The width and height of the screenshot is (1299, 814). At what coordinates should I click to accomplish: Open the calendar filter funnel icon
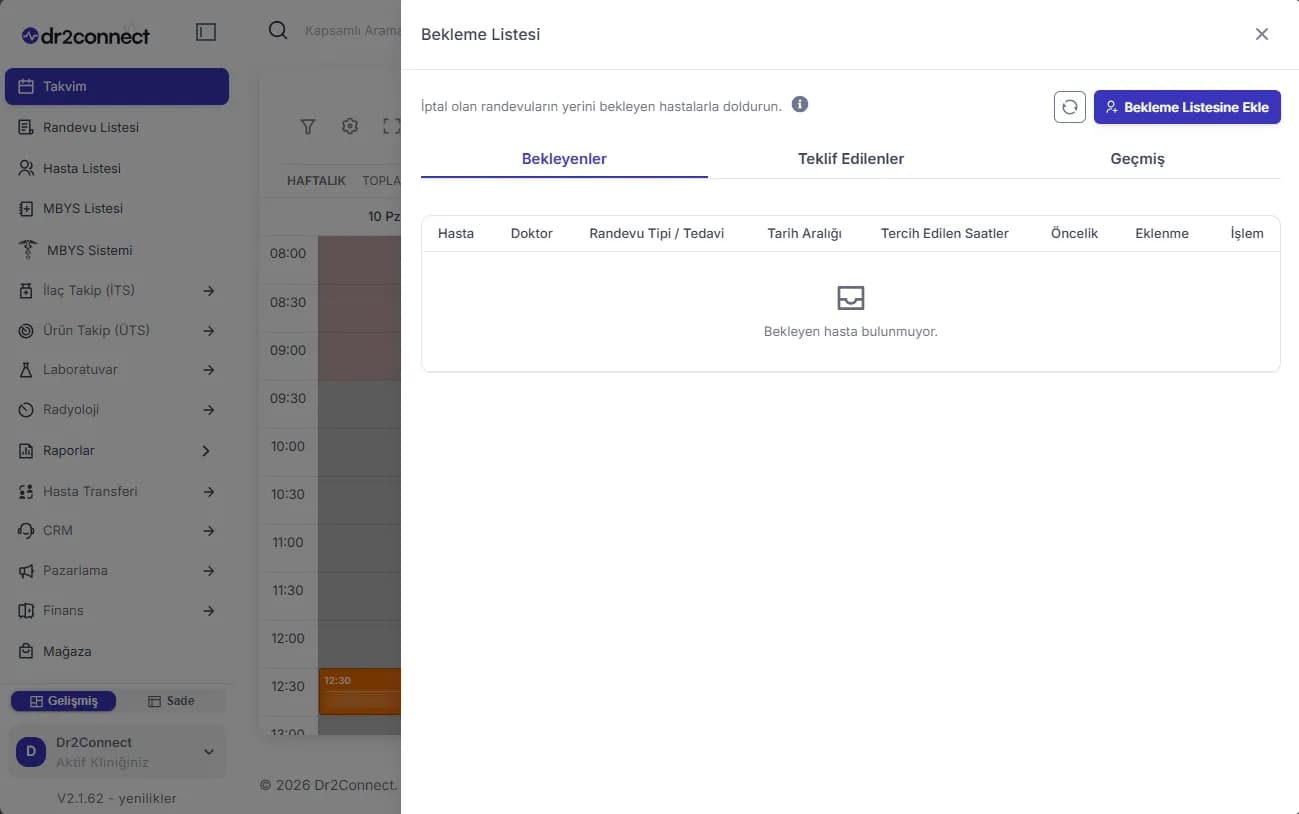pyautogui.click(x=308, y=126)
